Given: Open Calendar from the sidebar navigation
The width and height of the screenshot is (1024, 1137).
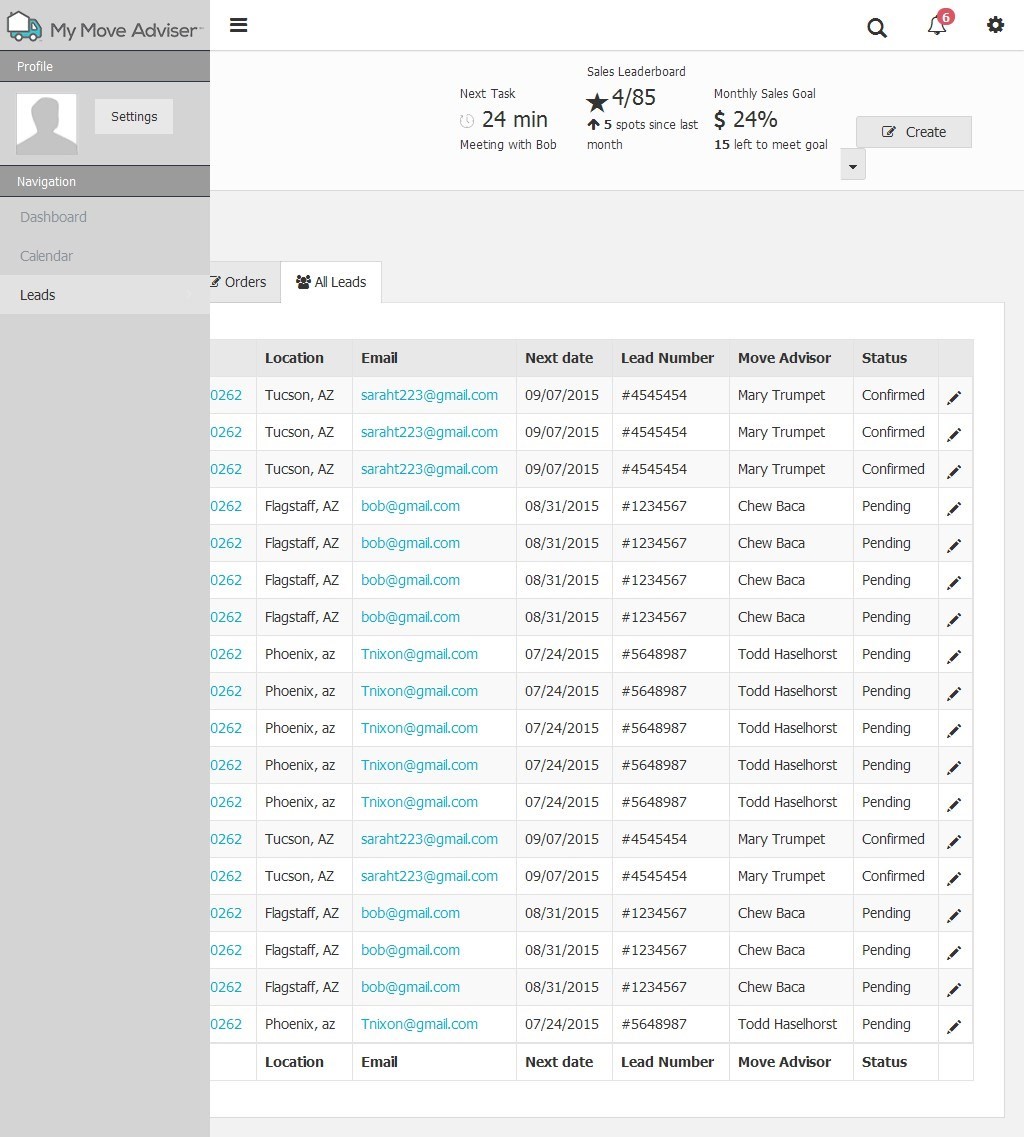Looking at the screenshot, I should coord(46,256).
